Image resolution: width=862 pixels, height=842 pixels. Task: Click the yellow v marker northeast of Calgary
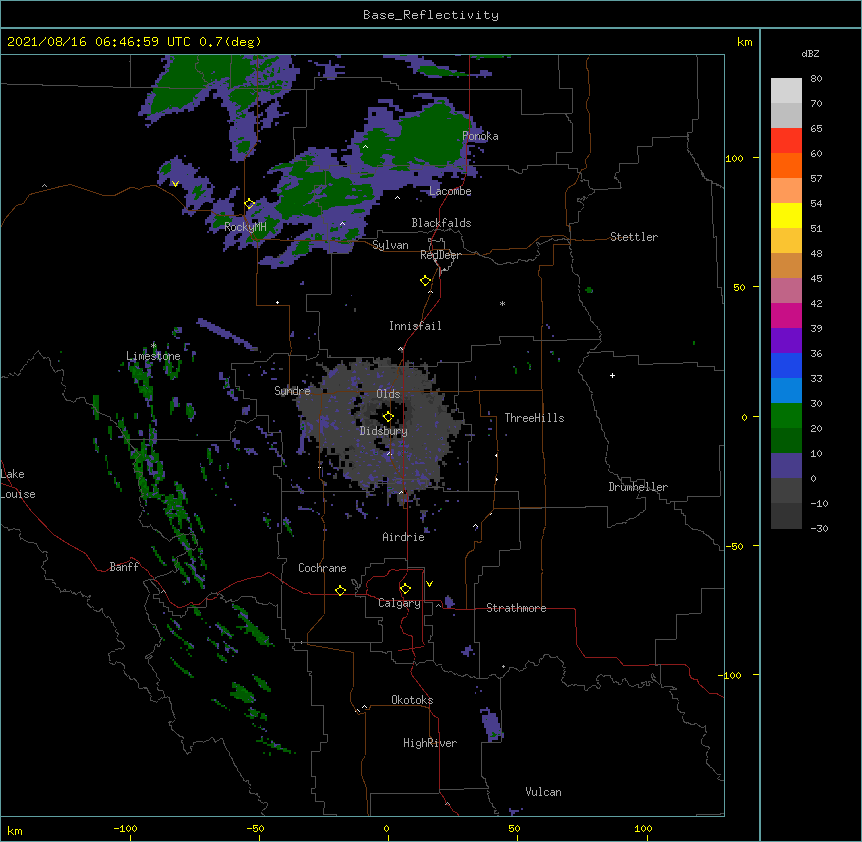(x=429, y=584)
